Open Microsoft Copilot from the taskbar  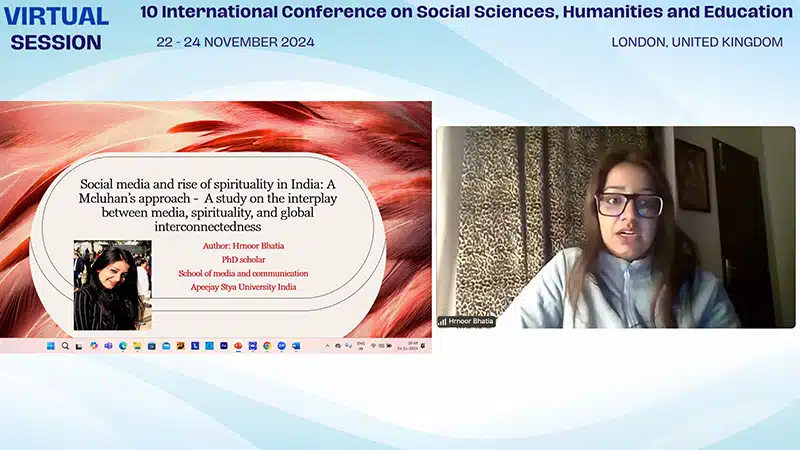pos(94,345)
